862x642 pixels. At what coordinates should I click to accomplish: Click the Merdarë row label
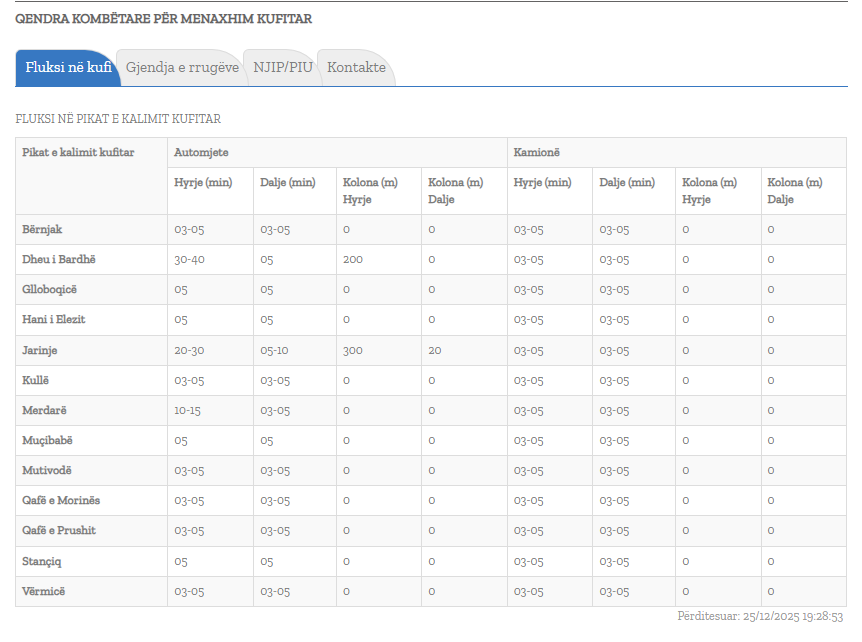(45, 411)
